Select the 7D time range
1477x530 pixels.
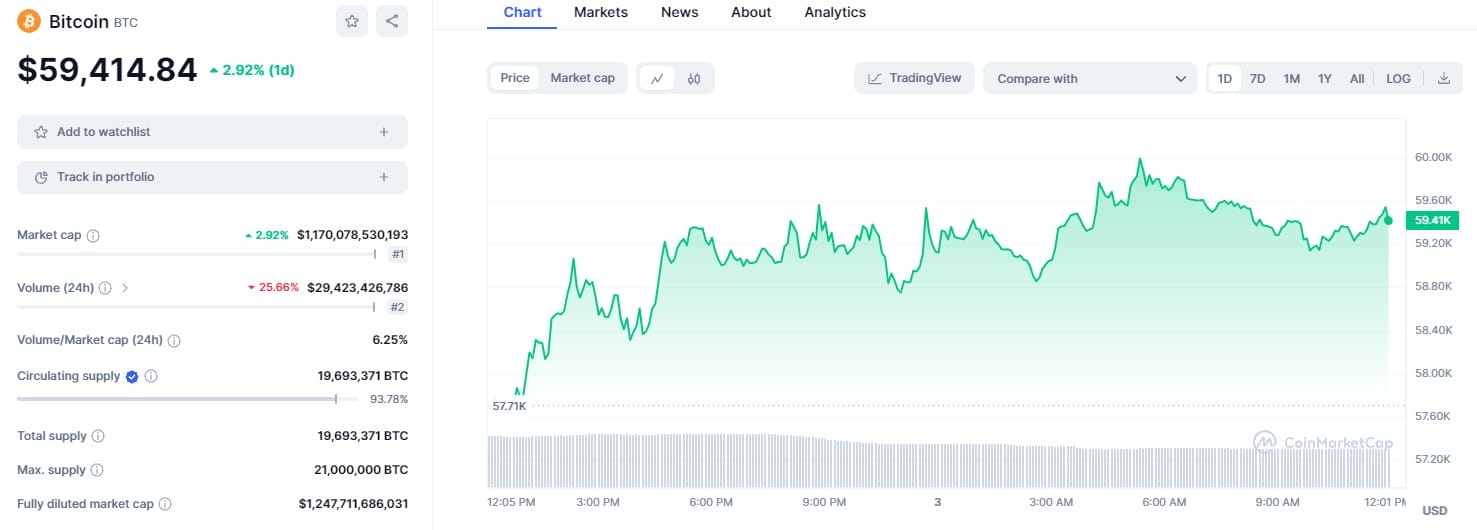tap(1257, 78)
